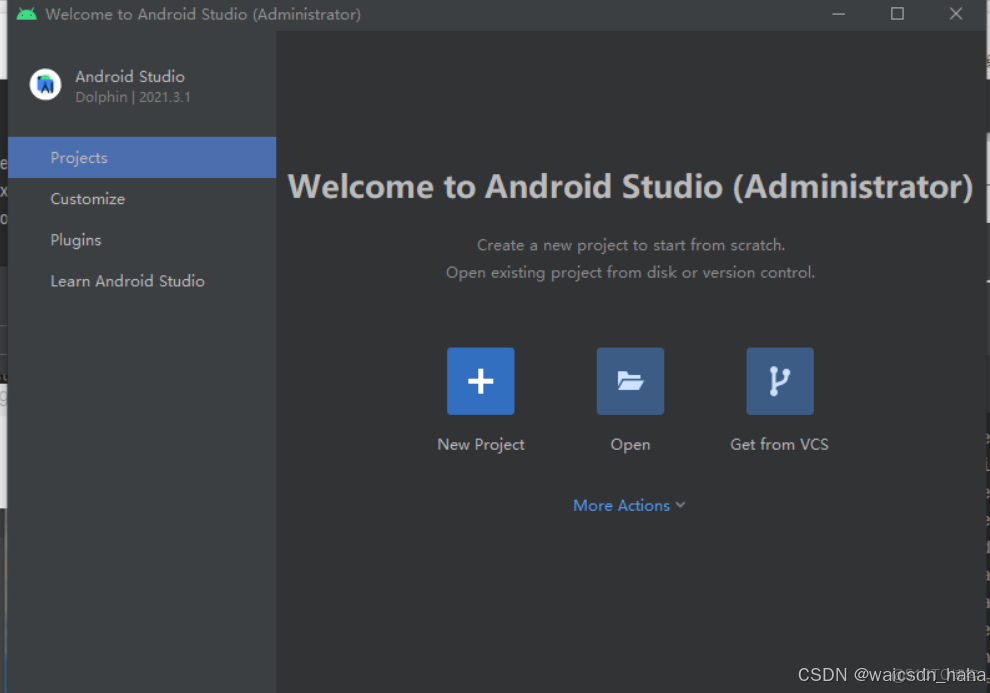Screen dimensions: 990x693
Task: Select the blue plus icon above New Project
Action: (480, 381)
